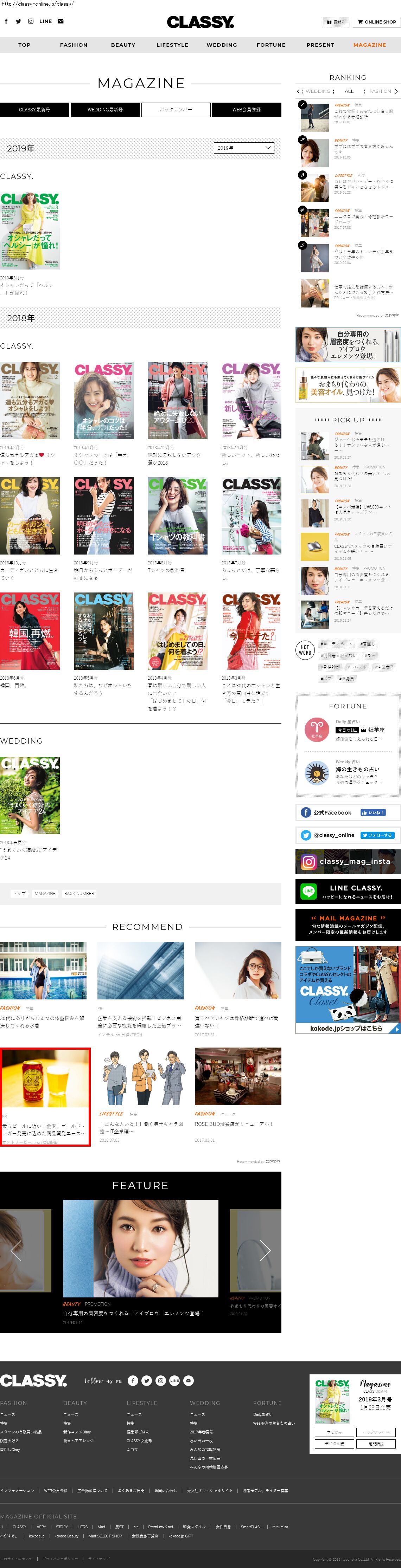Click the footer CLASSY. logo
The height and width of the screenshot is (1568, 401).
pos(33,1380)
